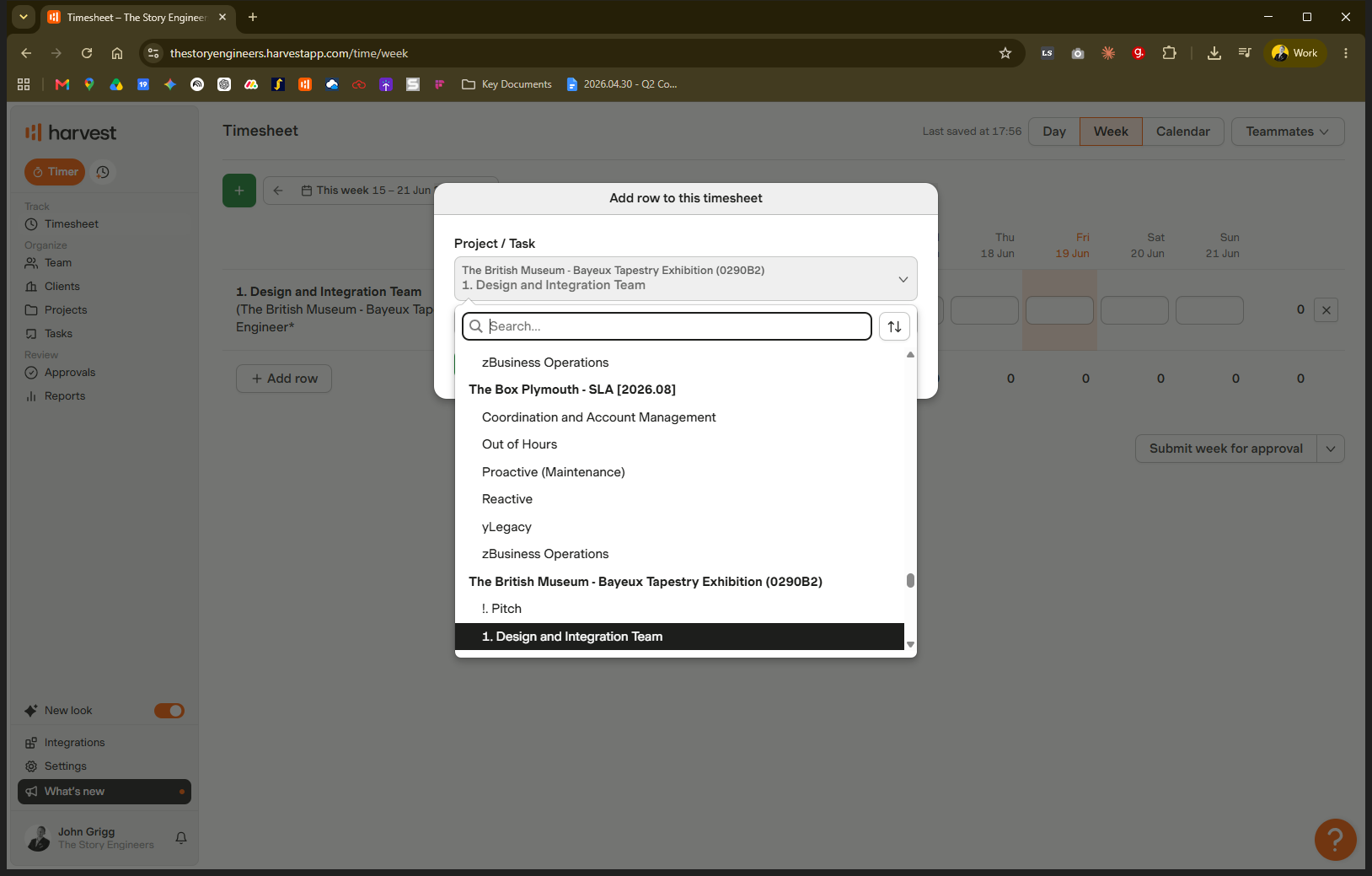Submit week for approval
This screenshot has height=876, width=1372.
(x=1226, y=449)
